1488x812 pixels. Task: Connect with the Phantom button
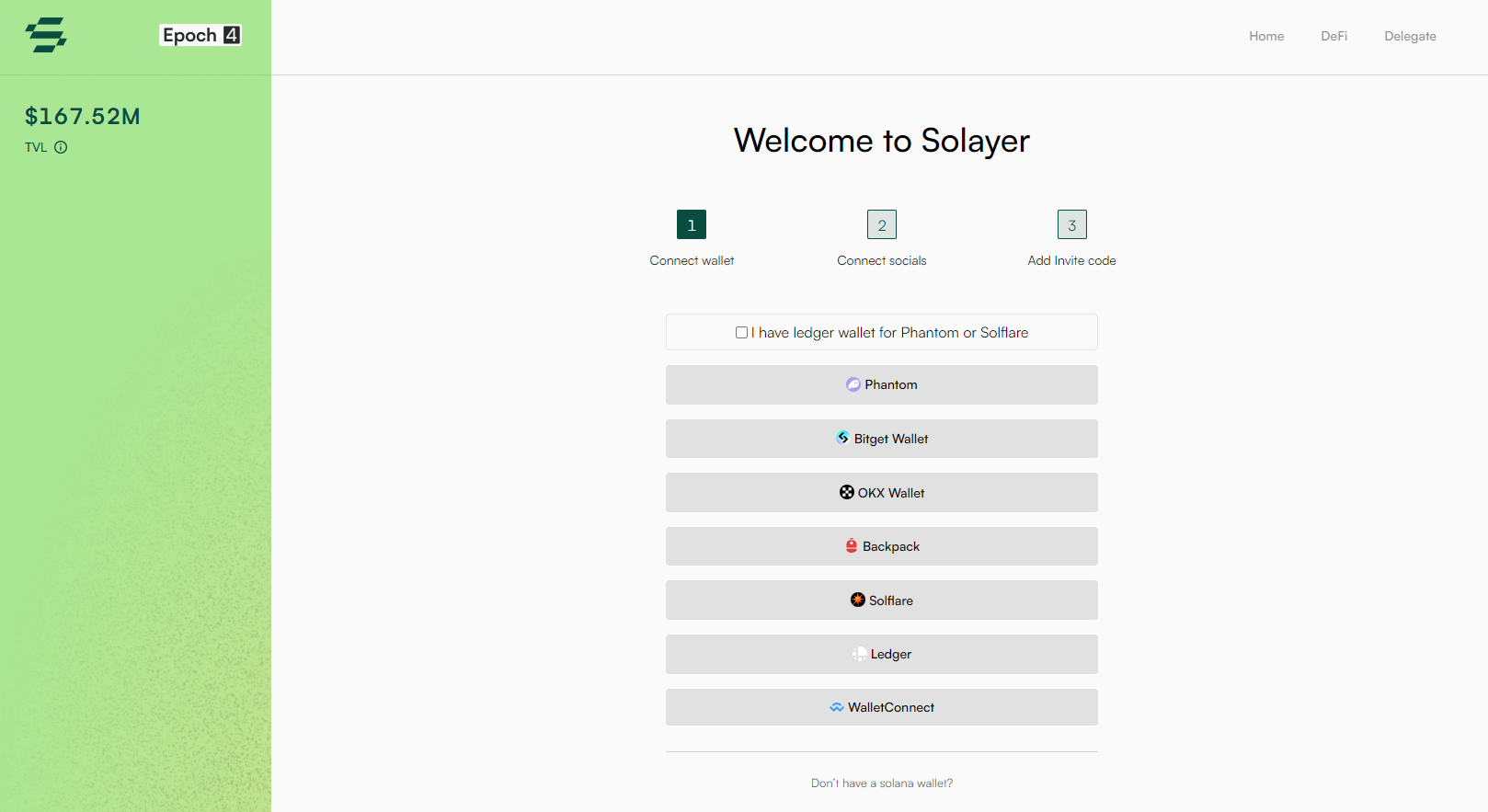point(882,384)
